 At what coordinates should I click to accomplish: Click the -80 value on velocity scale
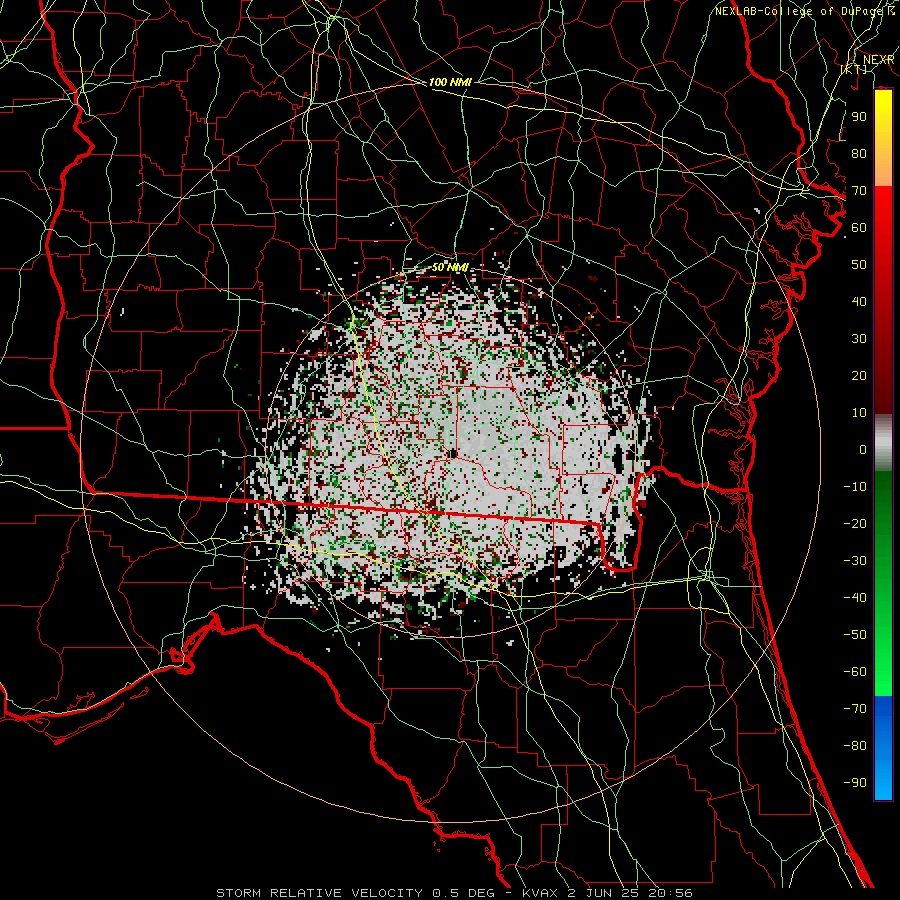pos(855,746)
